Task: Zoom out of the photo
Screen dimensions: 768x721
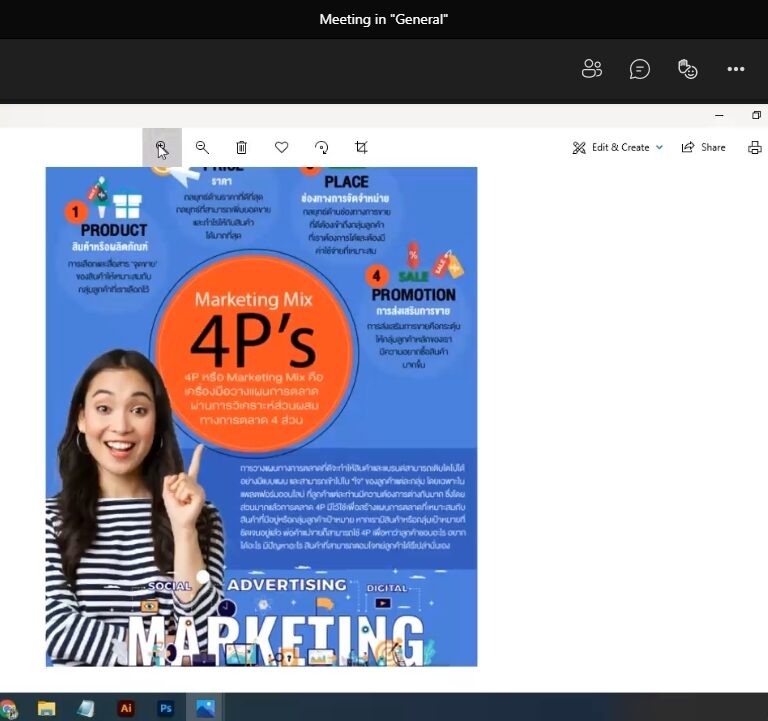Action: 202,147
